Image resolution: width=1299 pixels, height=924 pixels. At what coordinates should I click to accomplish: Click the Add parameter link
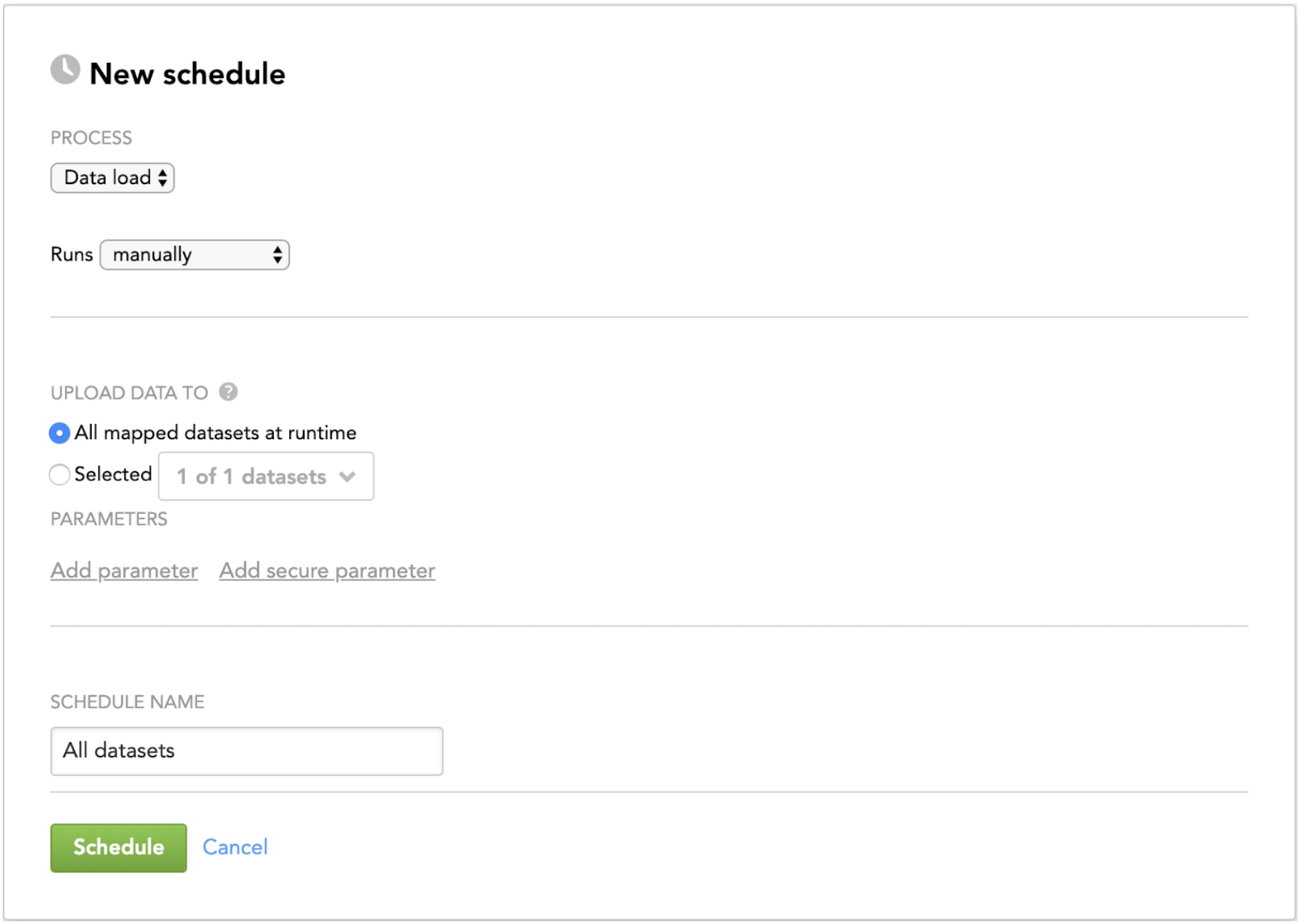point(124,571)
